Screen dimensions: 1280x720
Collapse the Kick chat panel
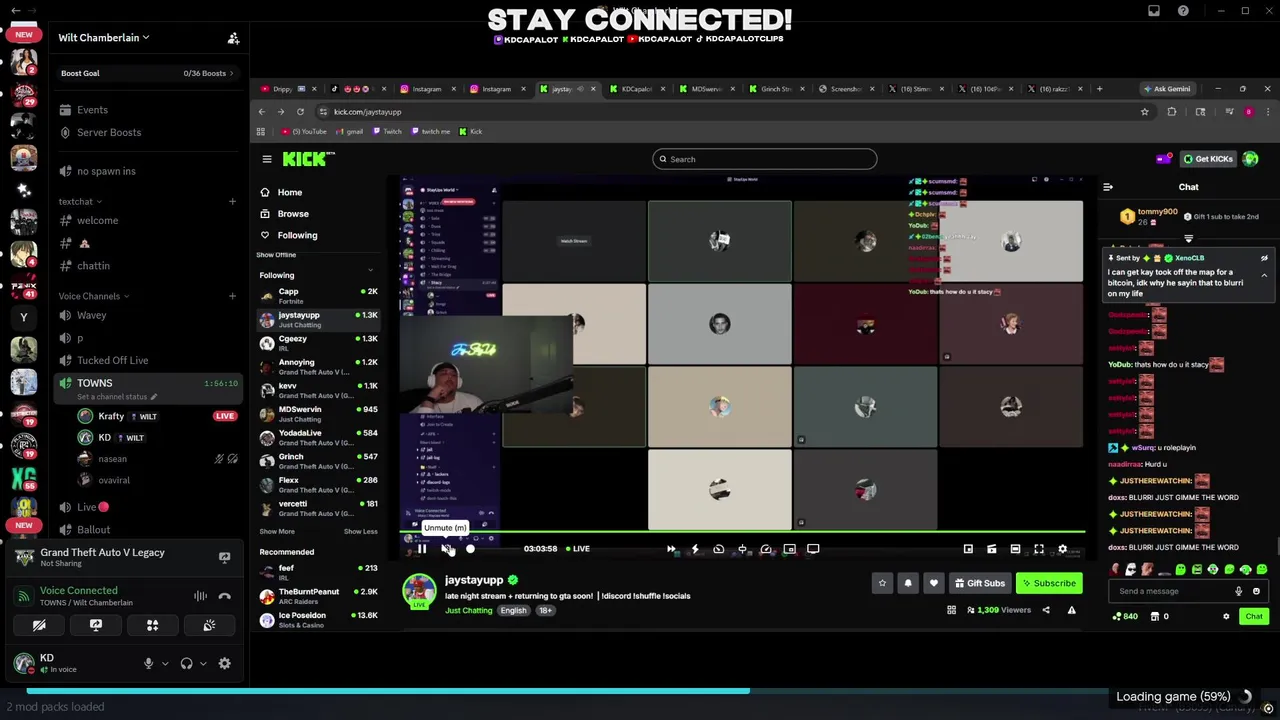(1108, 187)
